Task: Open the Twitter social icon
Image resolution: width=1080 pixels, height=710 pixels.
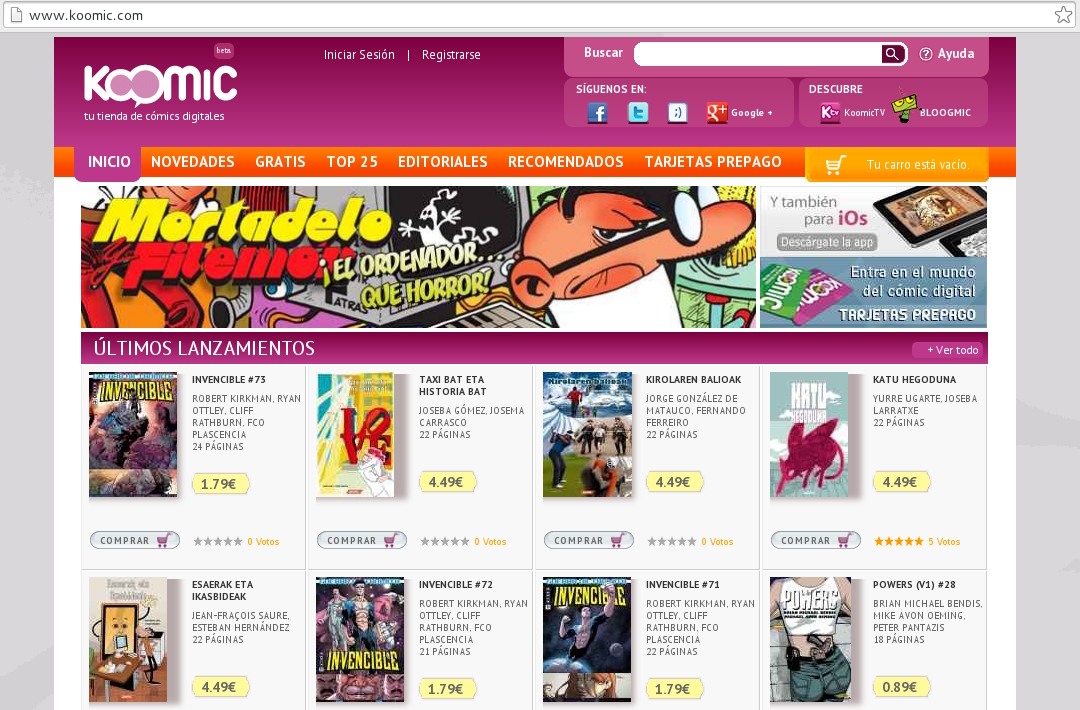Action: (638, 112)
